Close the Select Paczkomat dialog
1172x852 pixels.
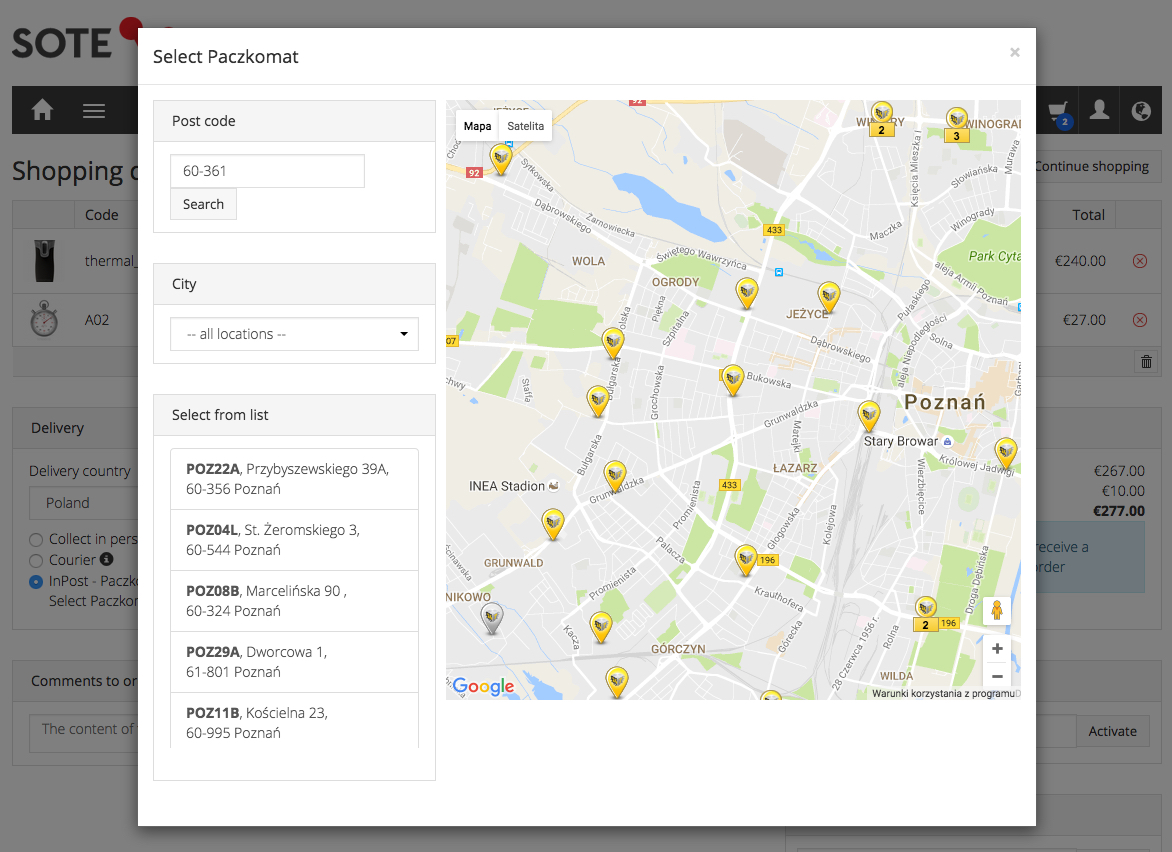point(1014,52)
